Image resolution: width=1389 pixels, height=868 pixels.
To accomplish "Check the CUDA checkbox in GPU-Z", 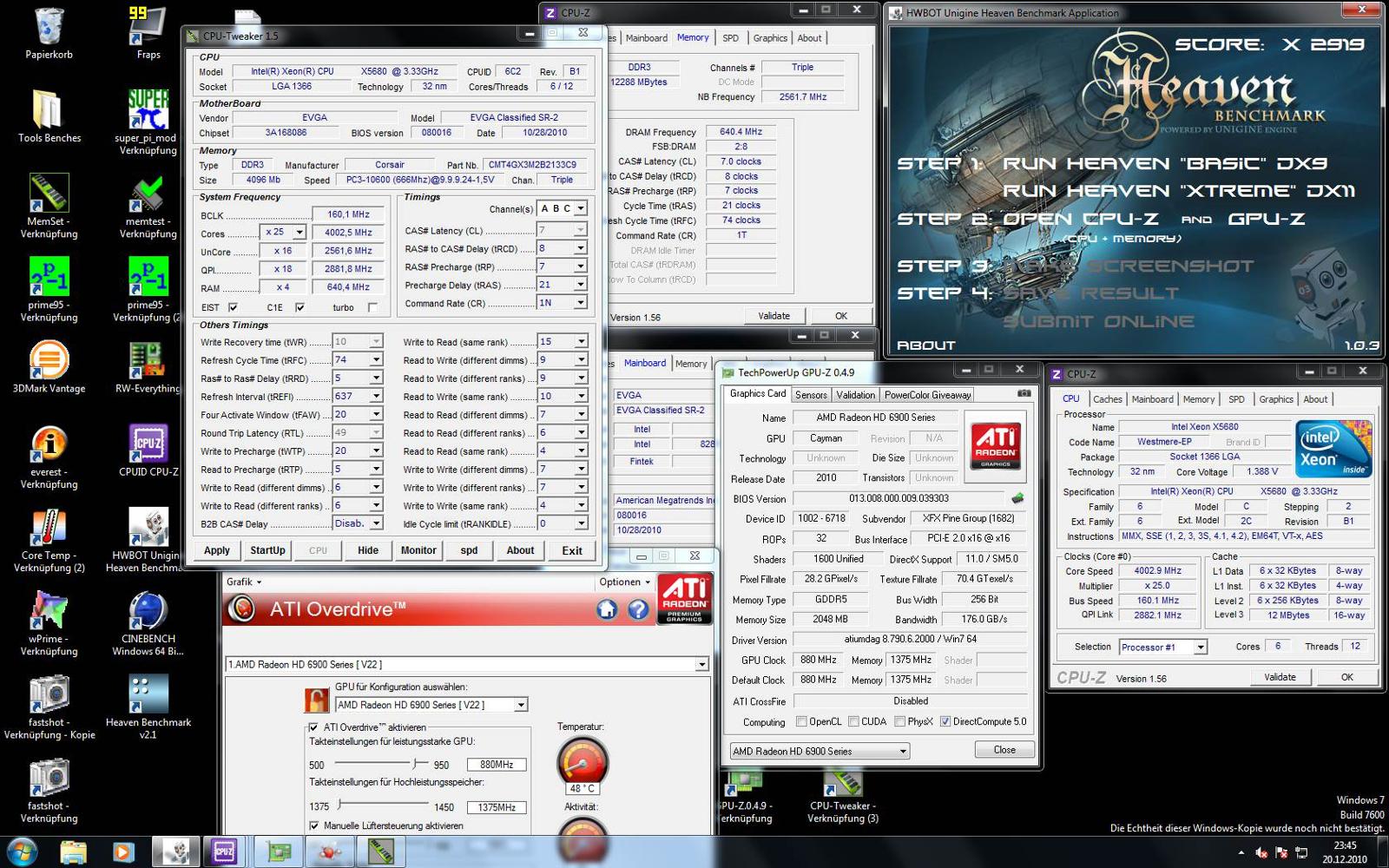I will click(853, 721).
